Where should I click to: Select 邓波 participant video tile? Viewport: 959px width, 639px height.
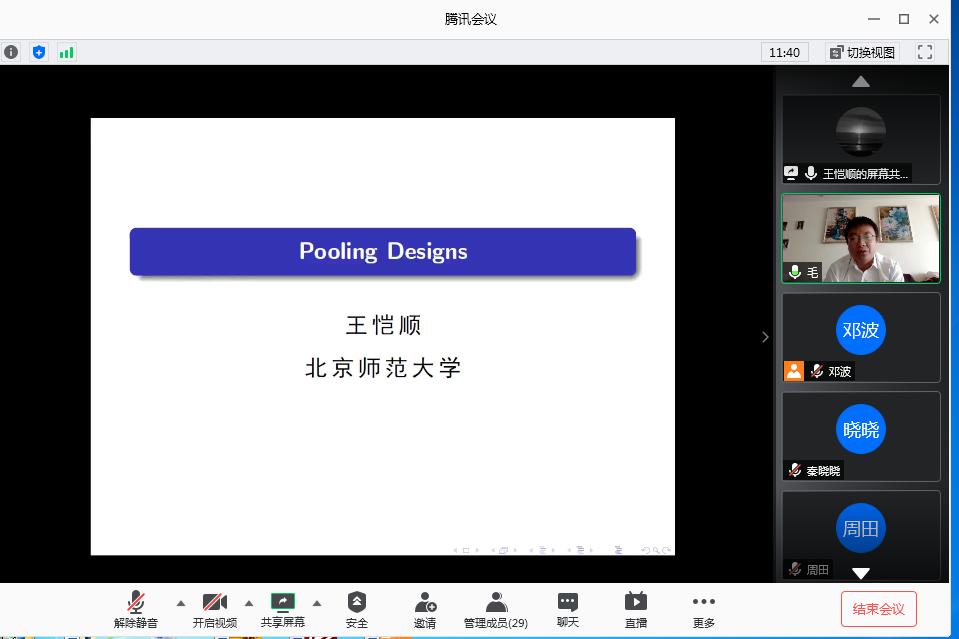point(861,336)
